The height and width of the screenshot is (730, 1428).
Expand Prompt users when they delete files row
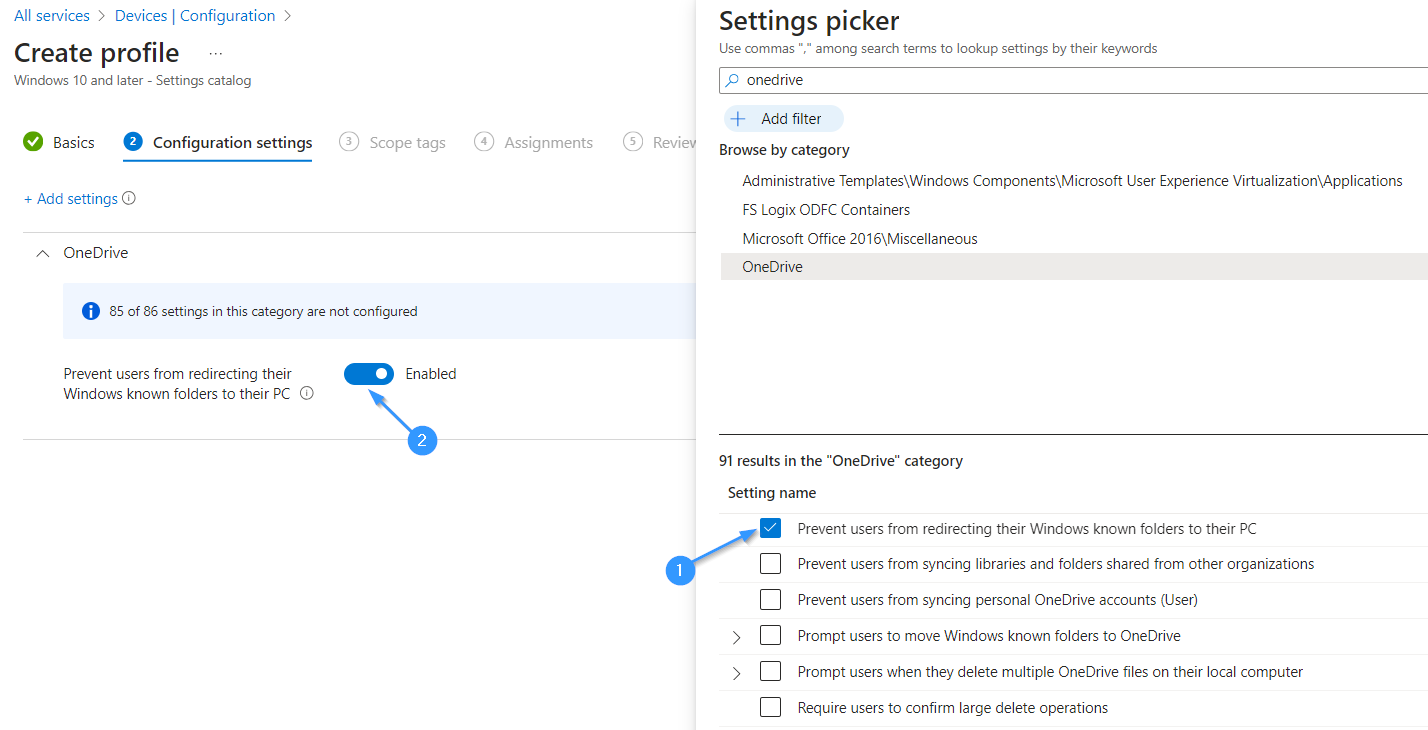[x=737, y=673]
